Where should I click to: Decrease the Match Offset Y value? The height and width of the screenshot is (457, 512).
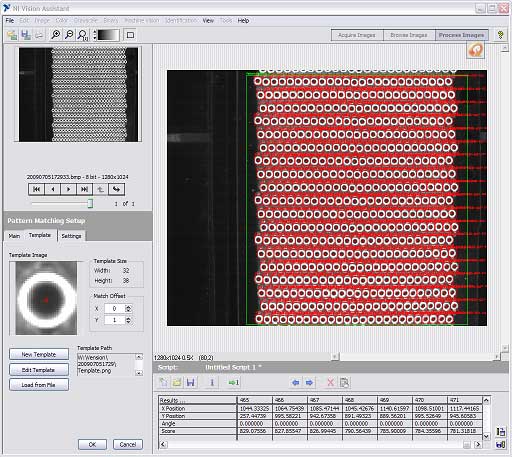[128, 322]
